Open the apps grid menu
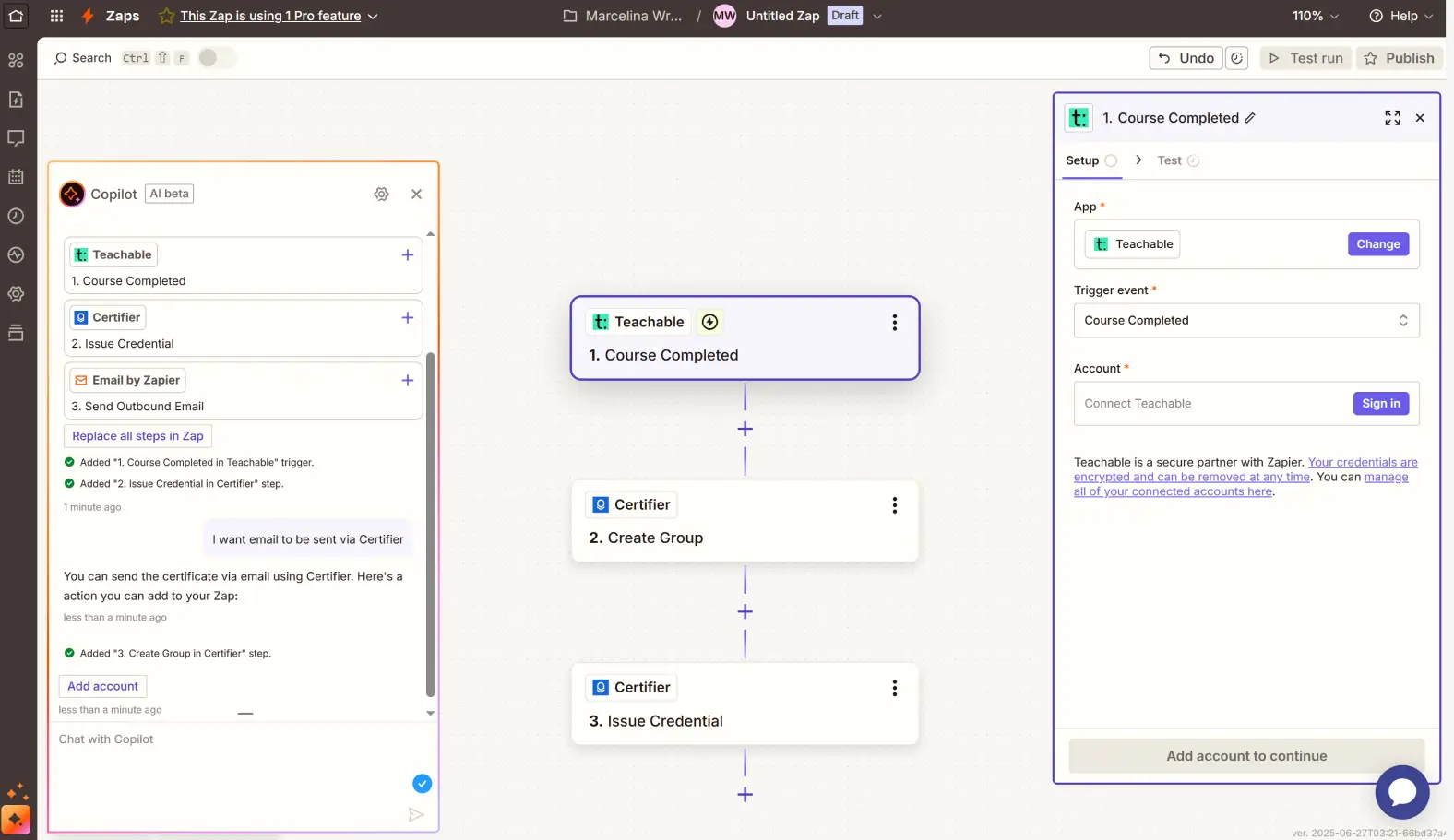Image resolution: width=1454 pixels, height=840 pixels. [x=56, y=16]
